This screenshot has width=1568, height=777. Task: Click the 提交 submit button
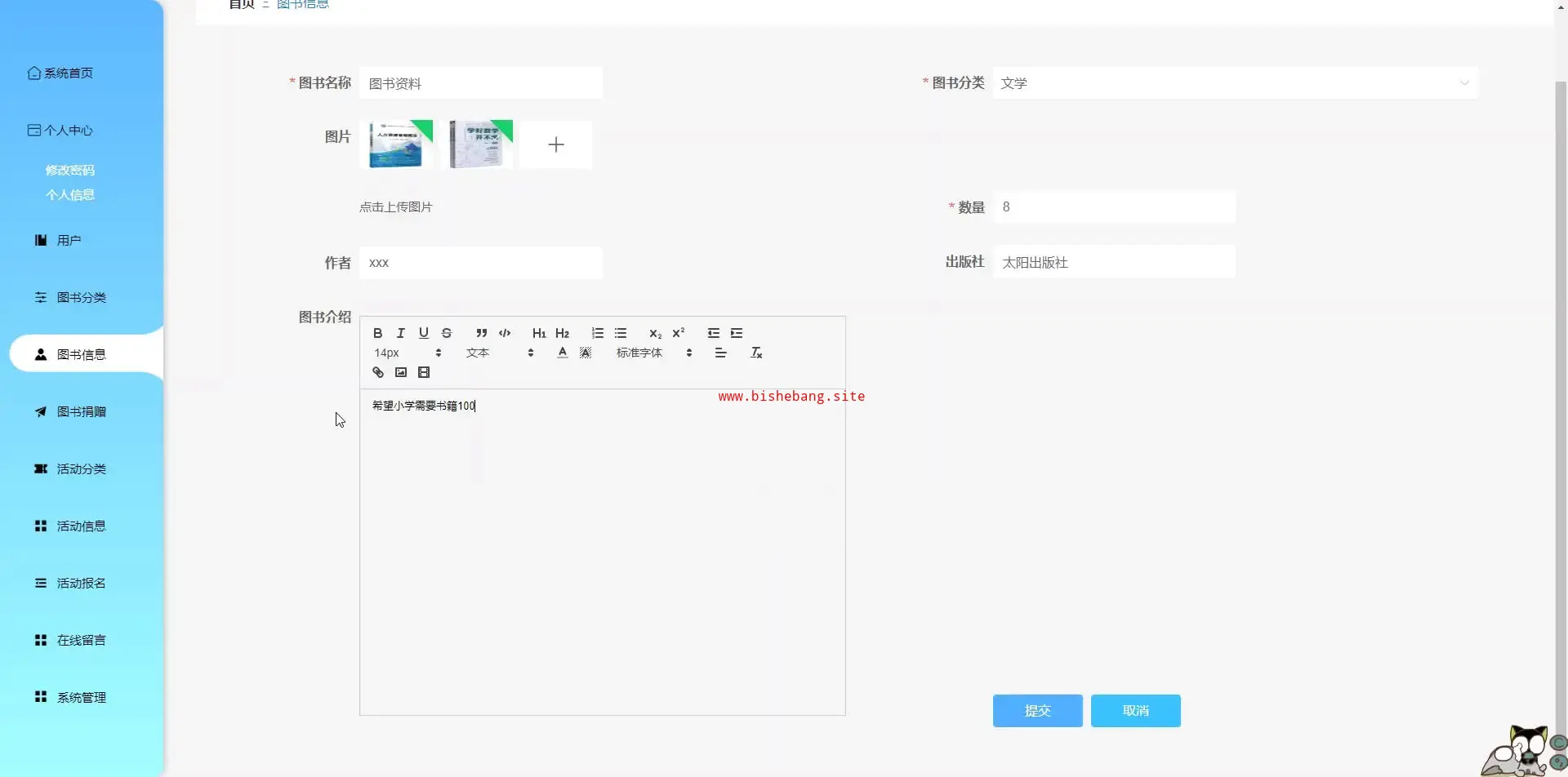click(x=1037, y=710)
